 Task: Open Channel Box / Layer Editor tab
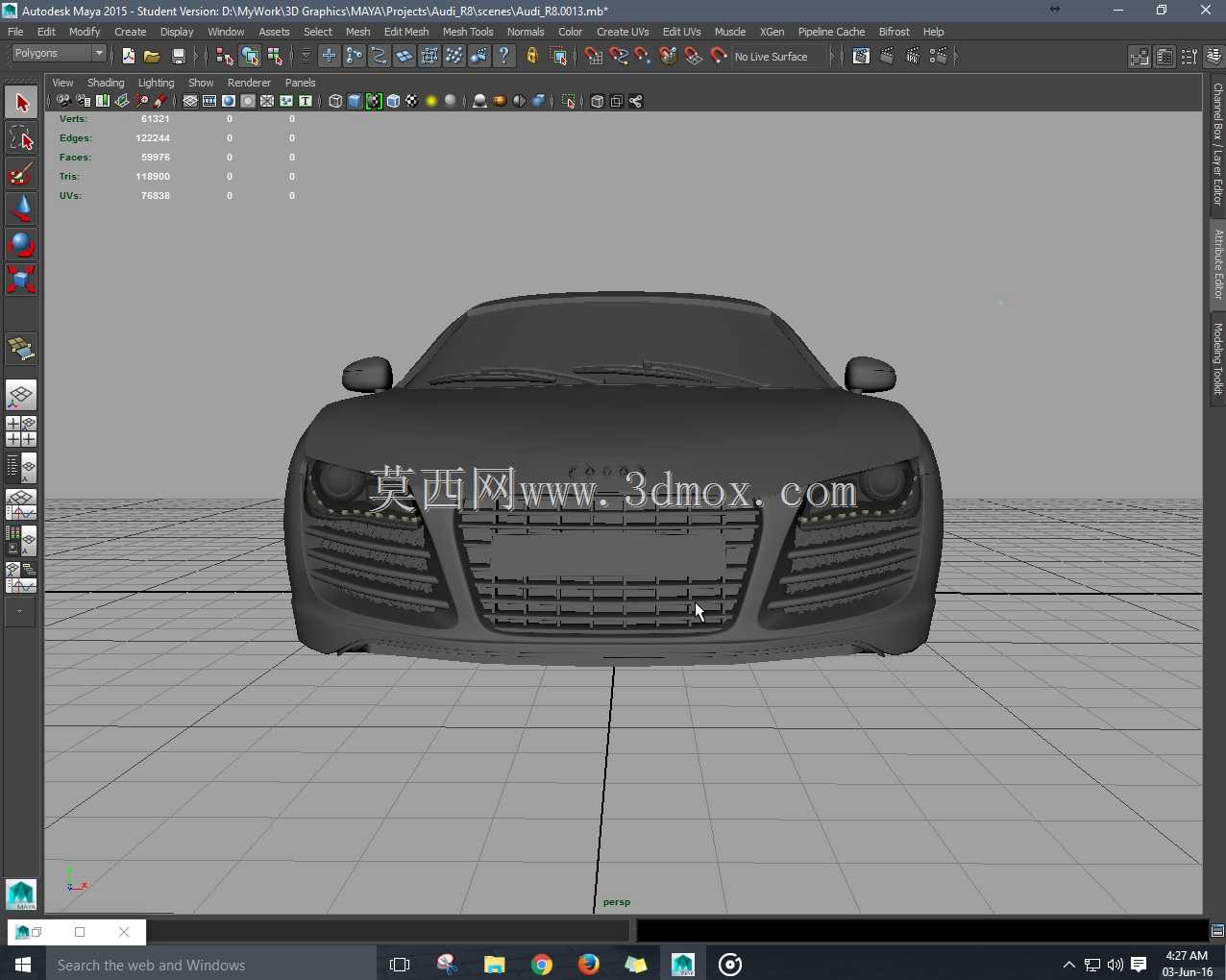[1217, 144]
